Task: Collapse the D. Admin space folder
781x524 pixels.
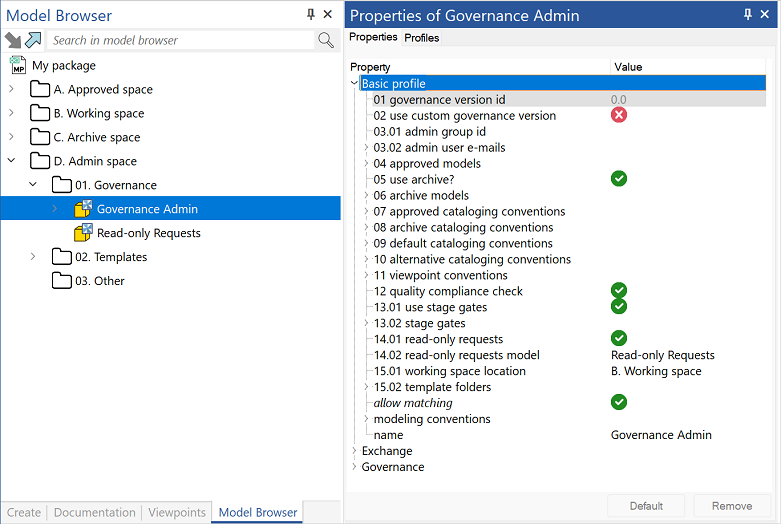Action: click(11, 160)
